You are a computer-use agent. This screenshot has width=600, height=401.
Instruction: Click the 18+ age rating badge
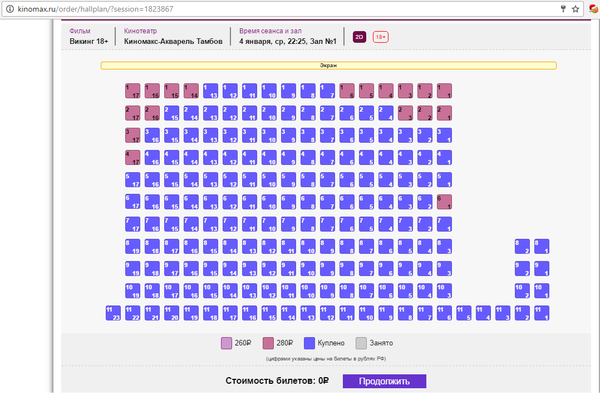click(381, 37)
